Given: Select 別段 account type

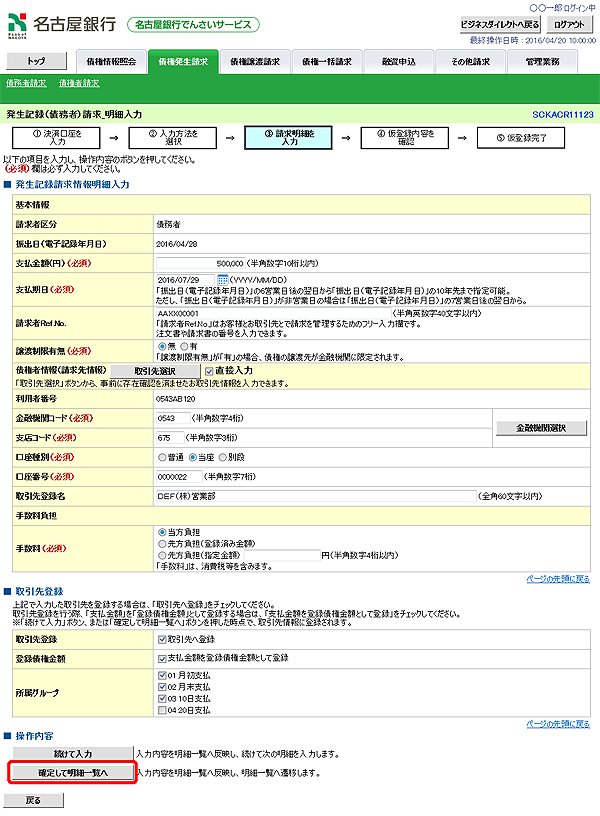Looking at the screenshot, I should point(223,457).
